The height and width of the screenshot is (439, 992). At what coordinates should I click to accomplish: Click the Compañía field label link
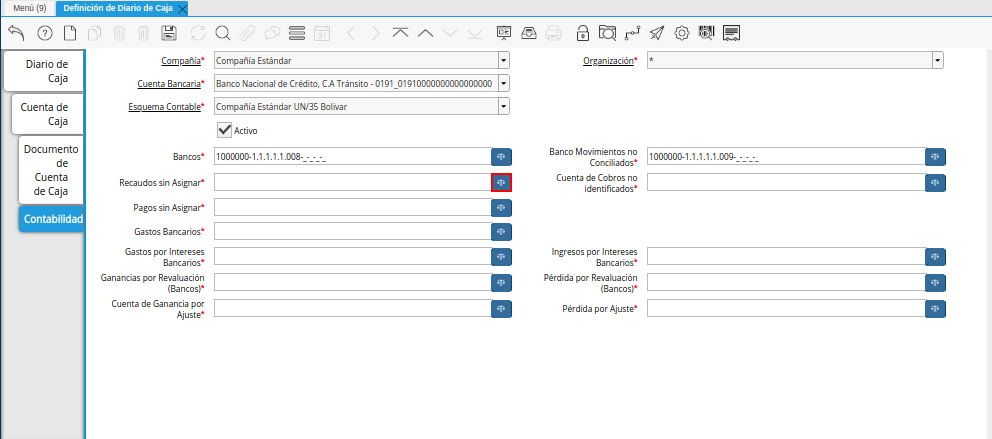coord(181,61)
